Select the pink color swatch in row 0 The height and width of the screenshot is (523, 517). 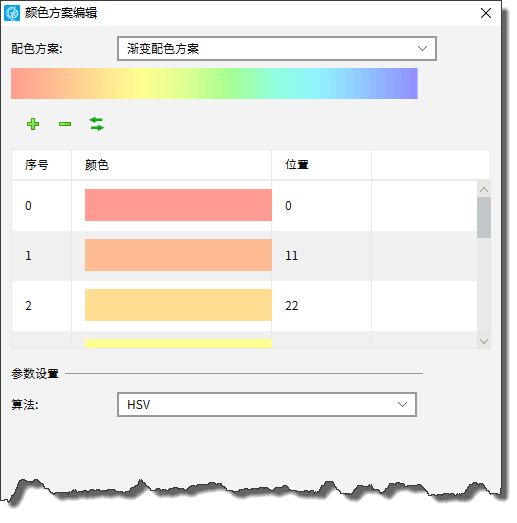point(178,205)
